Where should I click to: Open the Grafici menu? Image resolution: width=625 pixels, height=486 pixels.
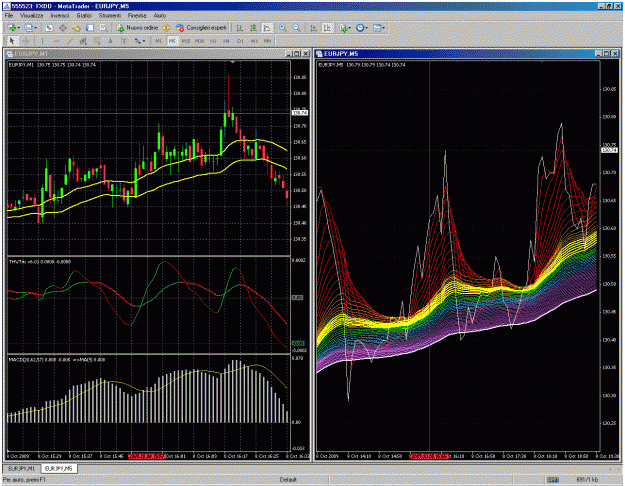point(84,15)
